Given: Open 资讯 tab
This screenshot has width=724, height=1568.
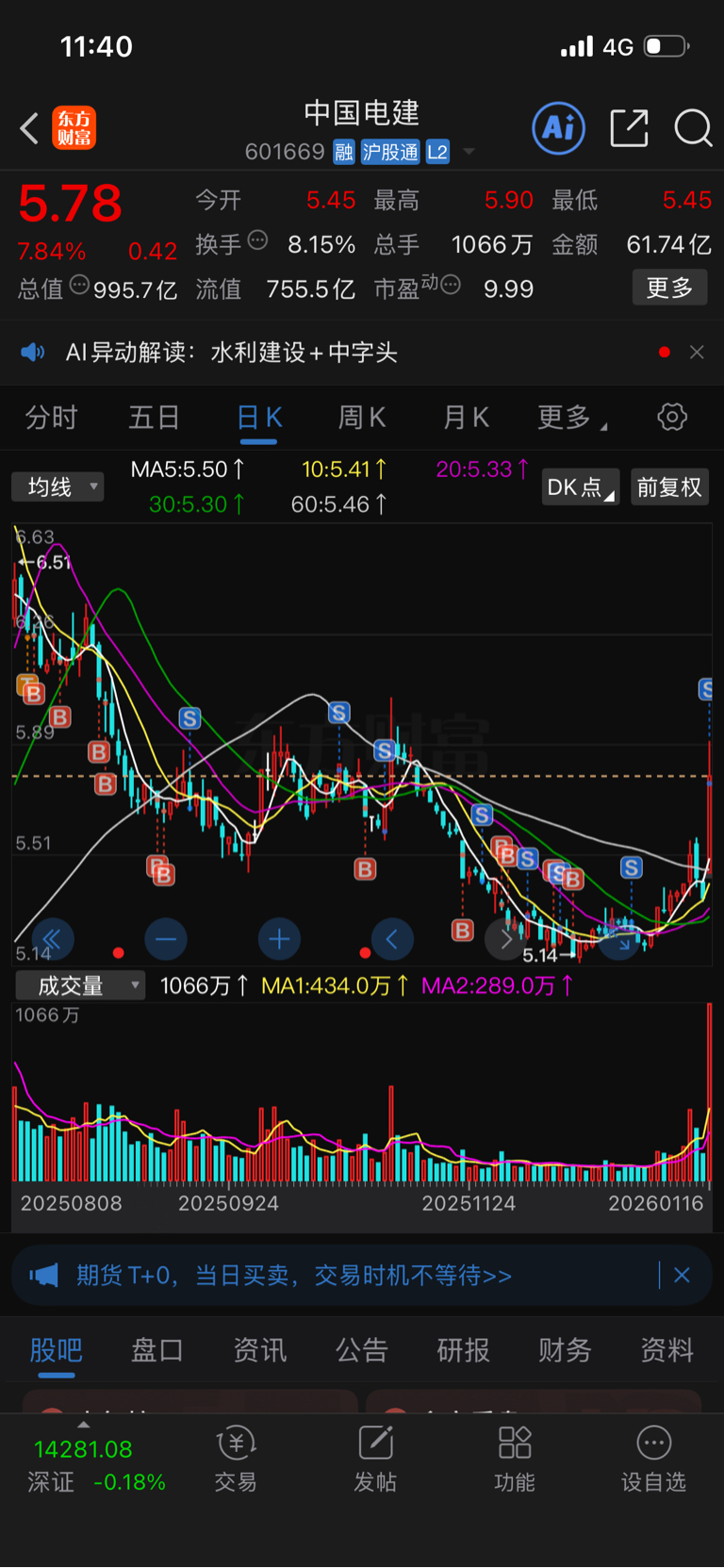Looking at the screenshot, I should (260, 1350).
